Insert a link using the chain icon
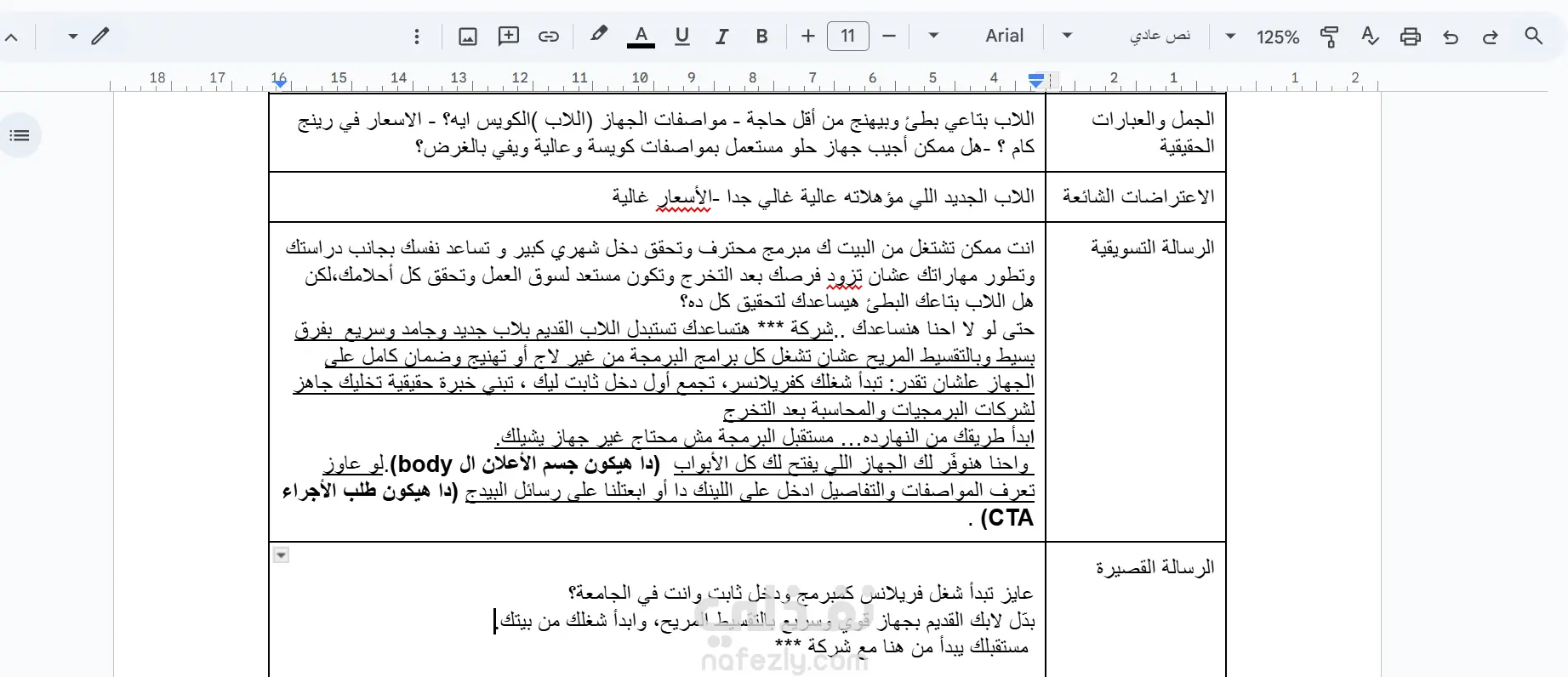The image size is (1568, 677). 549,36
